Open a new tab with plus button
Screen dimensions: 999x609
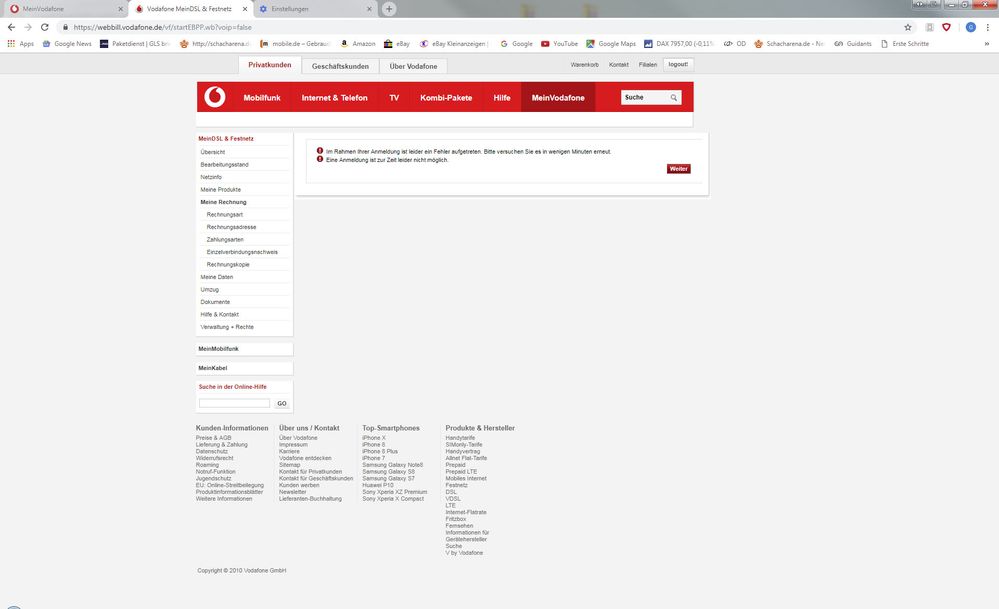tap(389, 9)
